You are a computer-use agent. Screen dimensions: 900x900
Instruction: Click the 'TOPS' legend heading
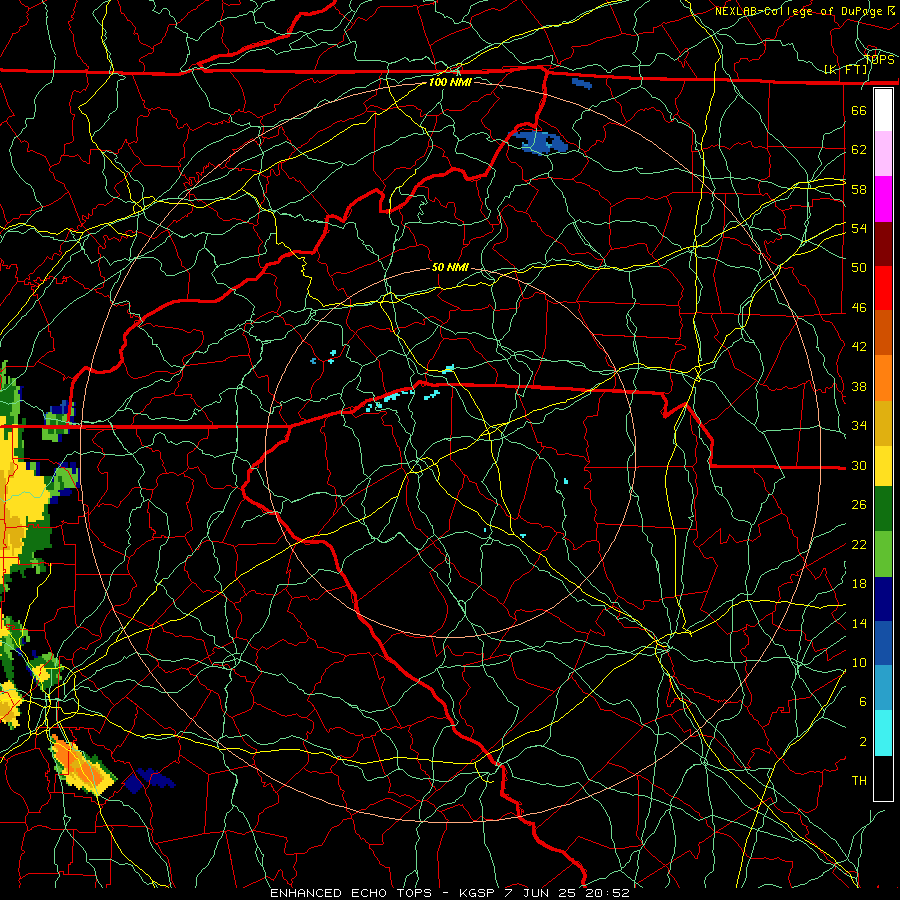(x=879, y=60)
